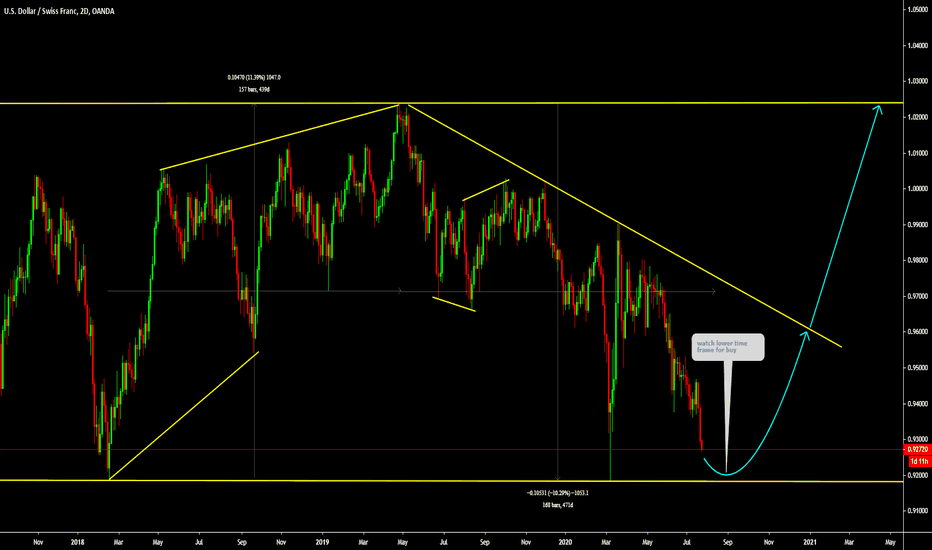
Task: Click the 0.95000 price axis label
Action: coord(918,368)
